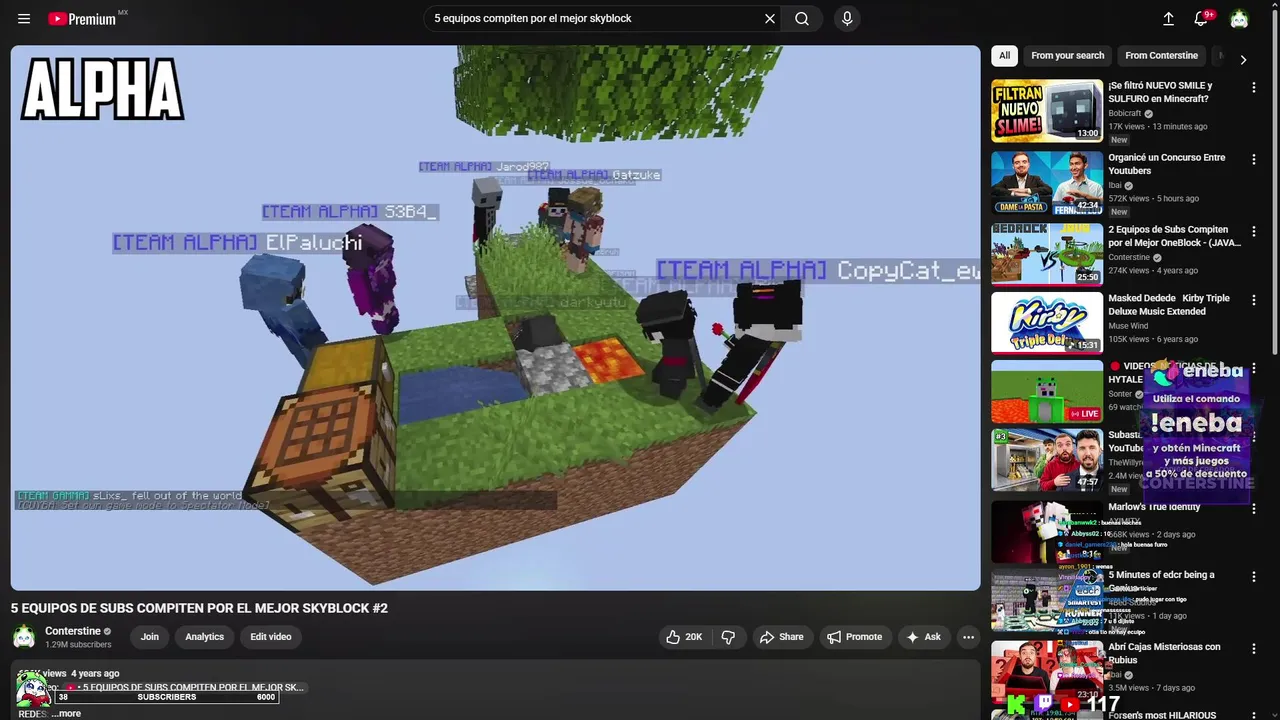Open Abrí Cajas Misteriosas thumbnail
1280x720 pixels.
click(1047, 671)
